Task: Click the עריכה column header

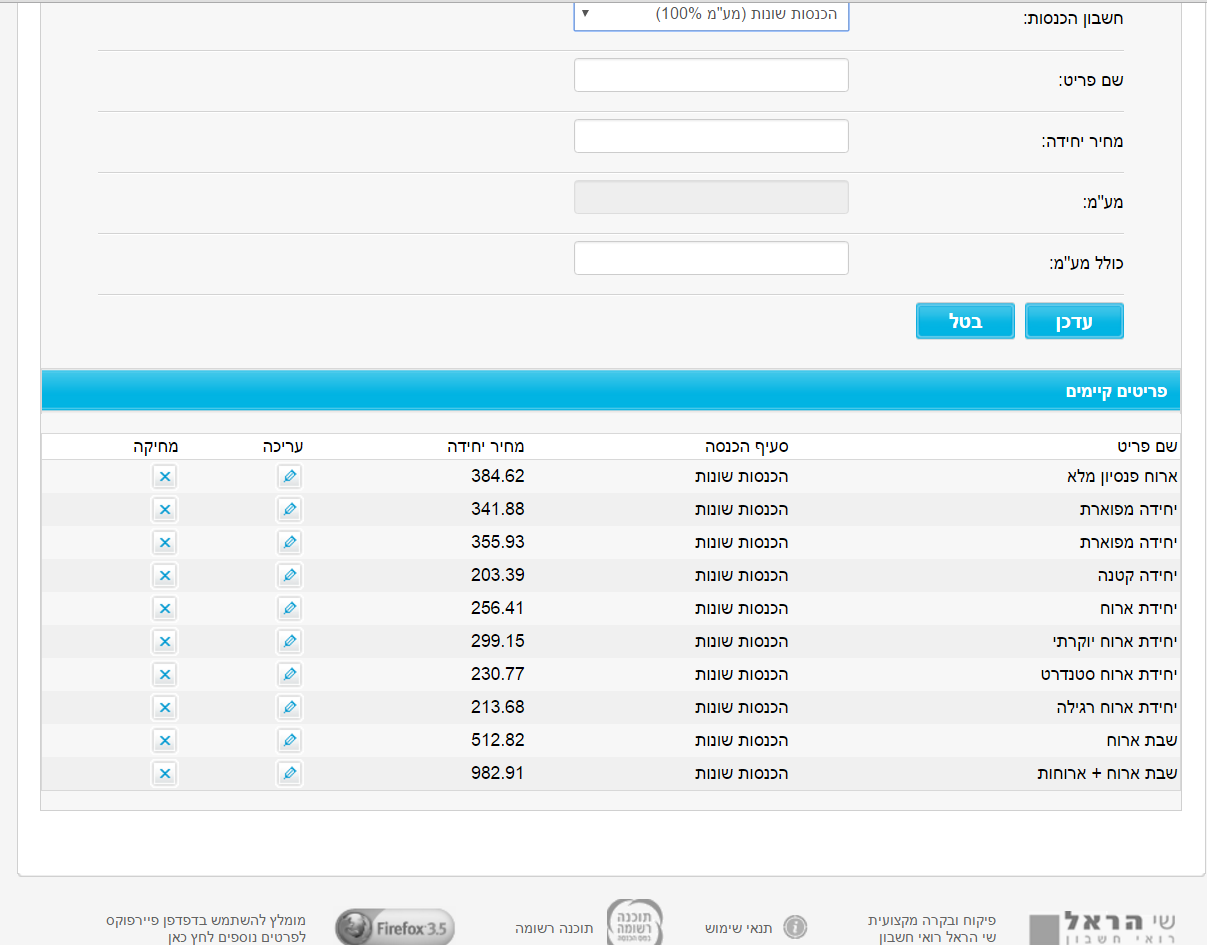Action: (x=283, y=446)
